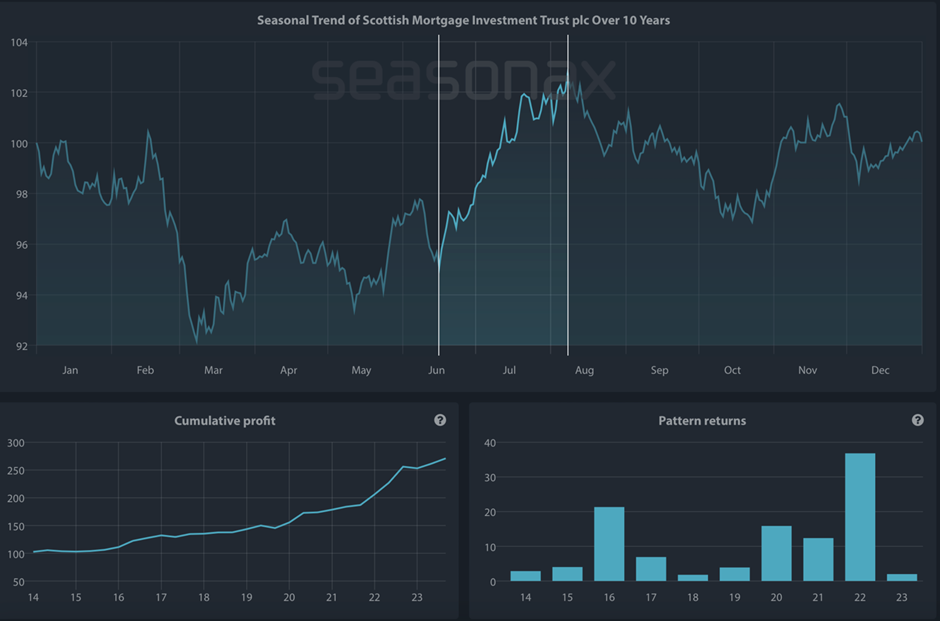Viewport: 940px width, 621px height.
Task: Click the Oct label on the seasonal axis
Action: pyautogui.click(x=732, y=370)
